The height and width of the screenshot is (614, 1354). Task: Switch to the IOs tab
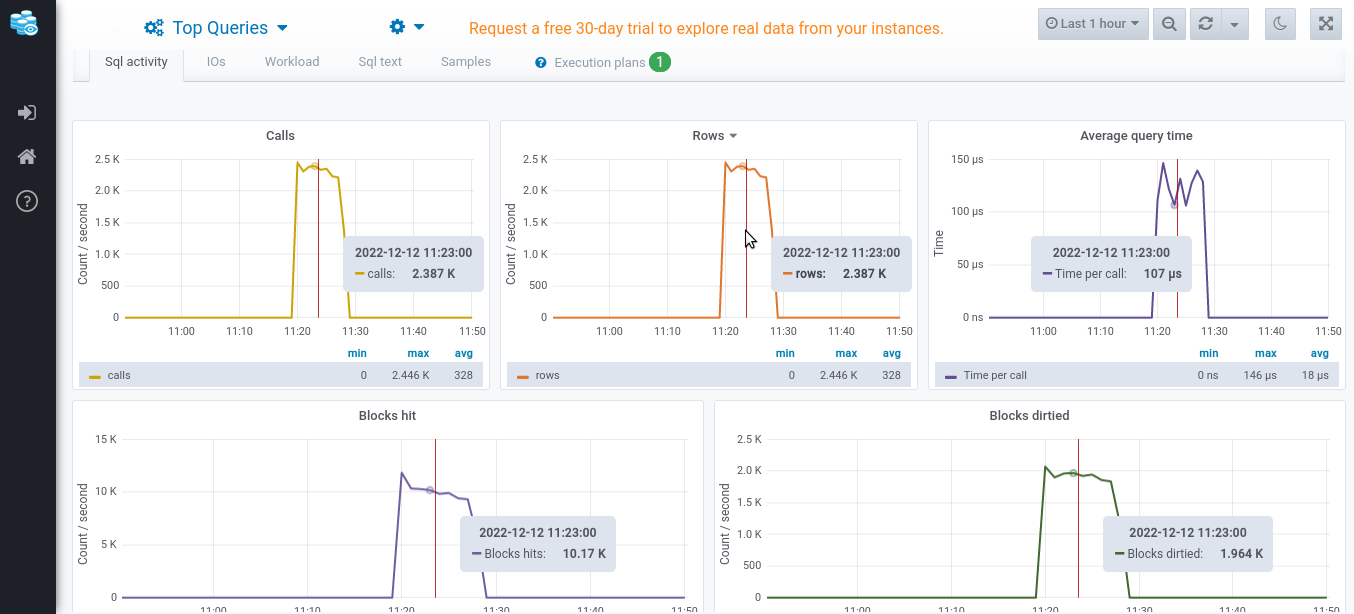[x=216, y=62]
